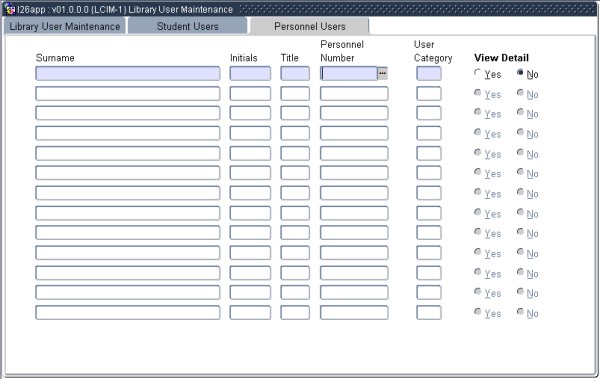Click the first row Initials field
This screenshot has width=600, height=379.
tap(250, 74)
